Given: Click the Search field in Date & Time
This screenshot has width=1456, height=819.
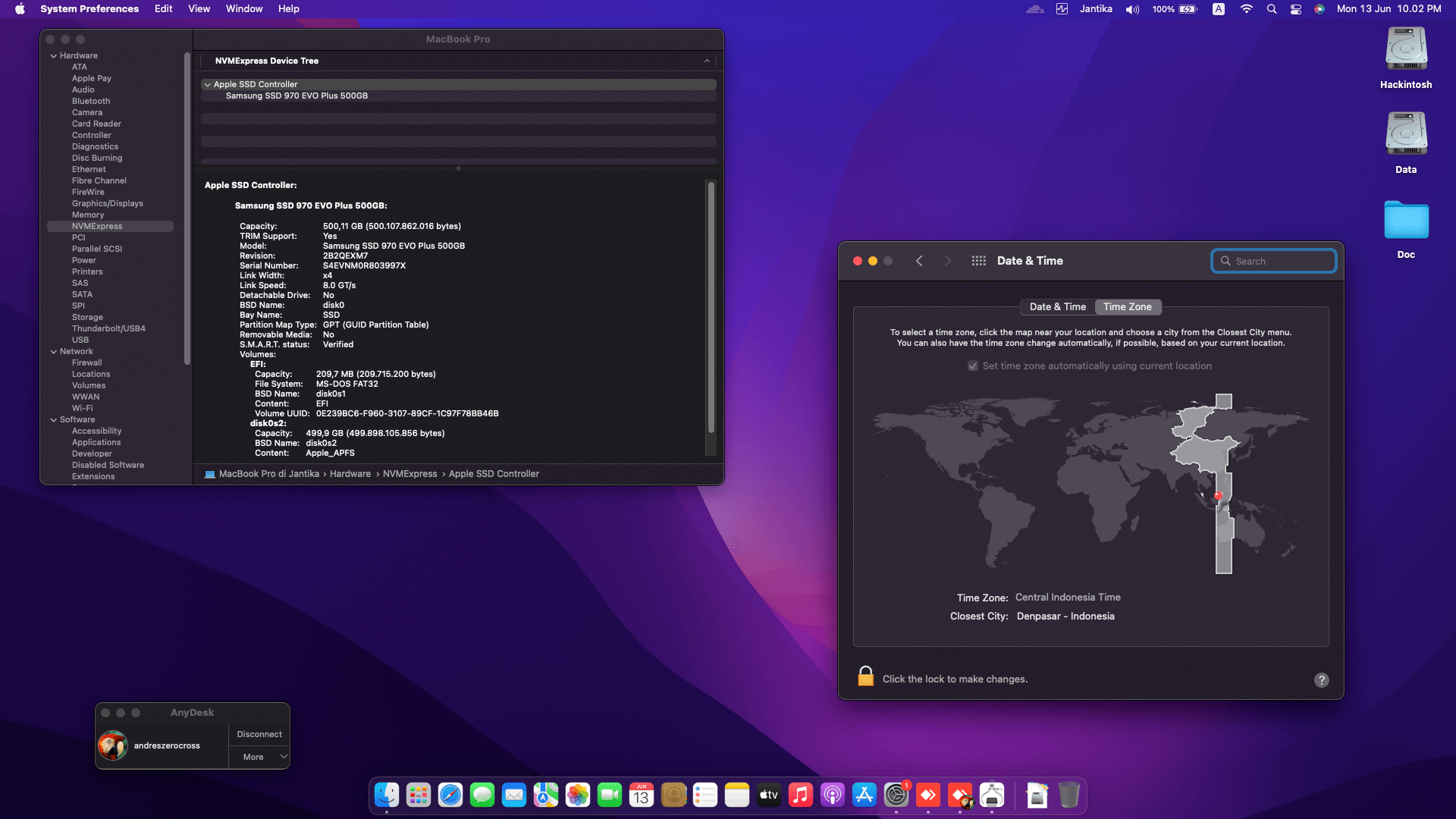Looking at the screenshot, I should pyautogui.click(x=1274, y=261).
